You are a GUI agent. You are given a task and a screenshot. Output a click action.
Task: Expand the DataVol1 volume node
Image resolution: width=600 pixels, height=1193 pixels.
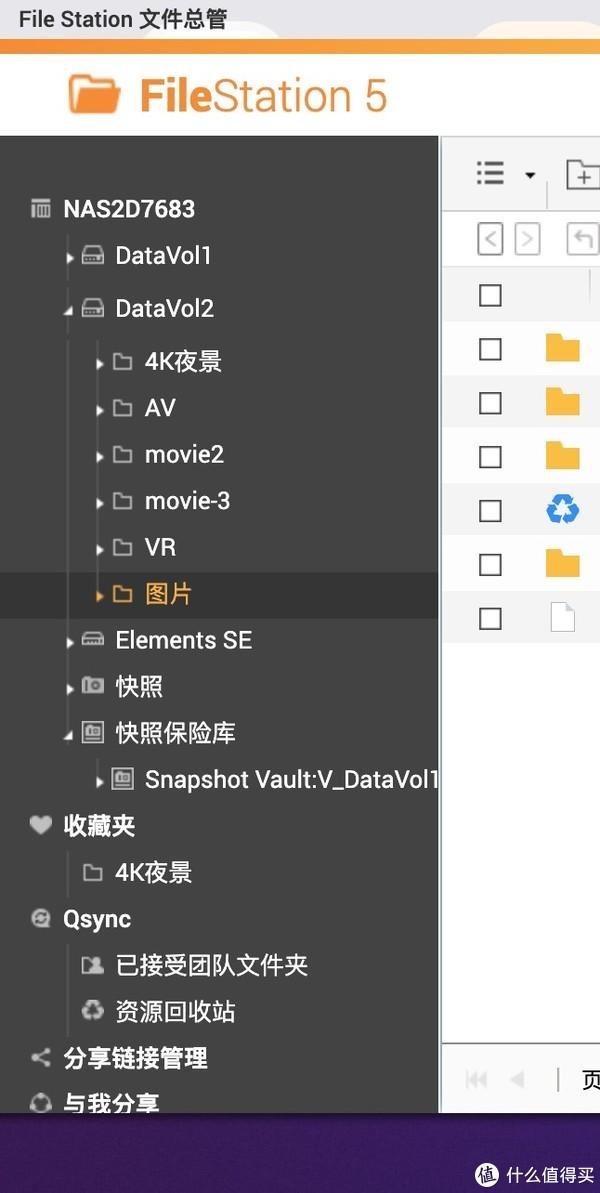pyautogui.click(x=70, y=257)
